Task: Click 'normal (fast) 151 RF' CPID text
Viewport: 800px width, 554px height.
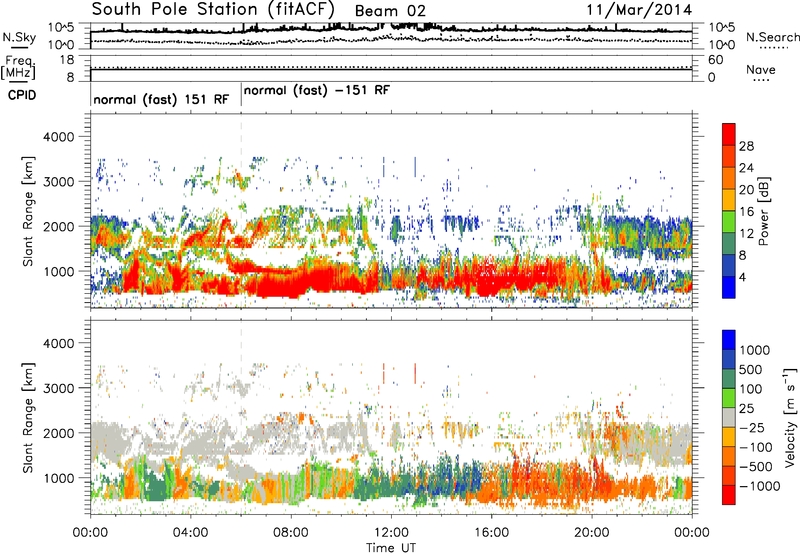Action: pyautogui.click(x=161, y=99)
